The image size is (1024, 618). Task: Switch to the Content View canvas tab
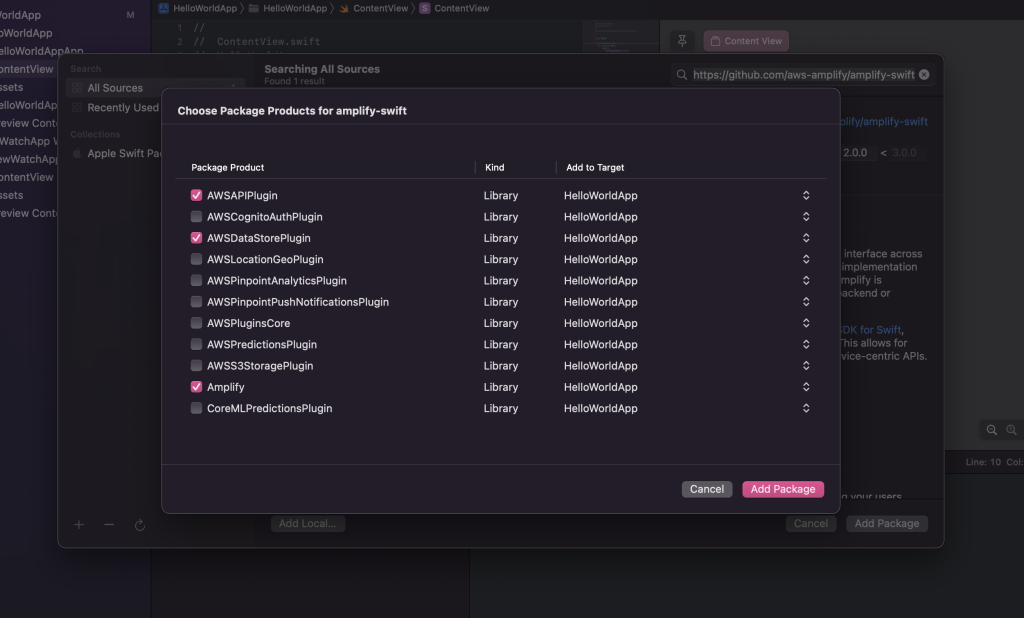(745, 40)
